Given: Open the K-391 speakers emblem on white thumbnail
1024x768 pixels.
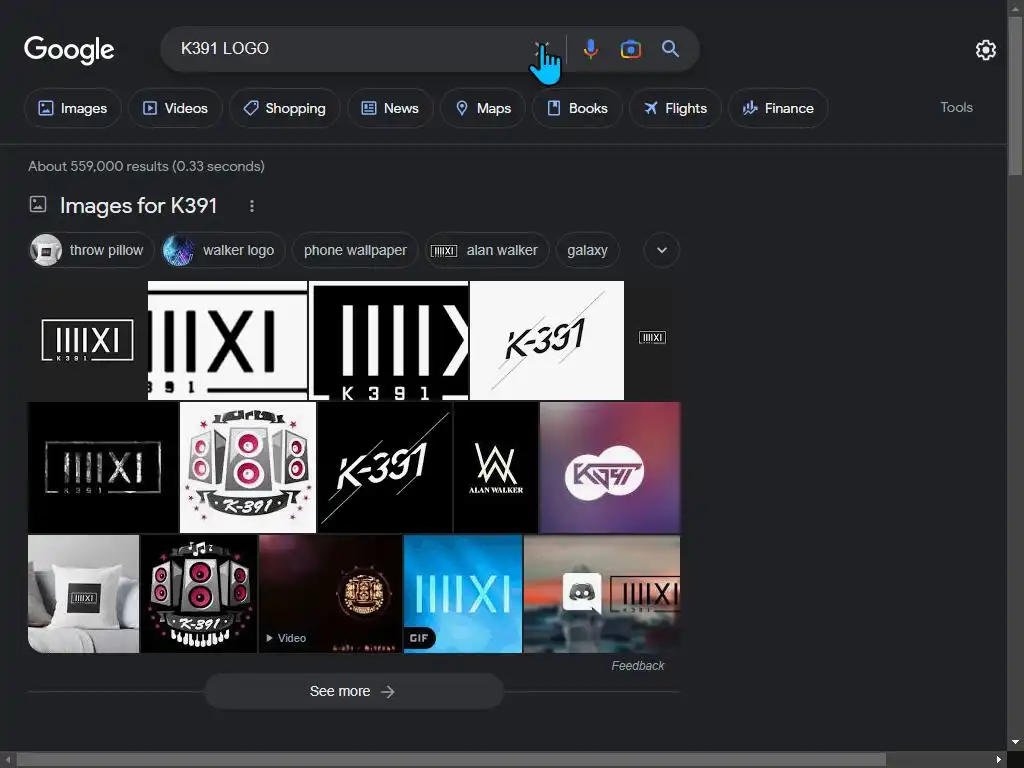Looking at the screenshot, I should 248,468.
